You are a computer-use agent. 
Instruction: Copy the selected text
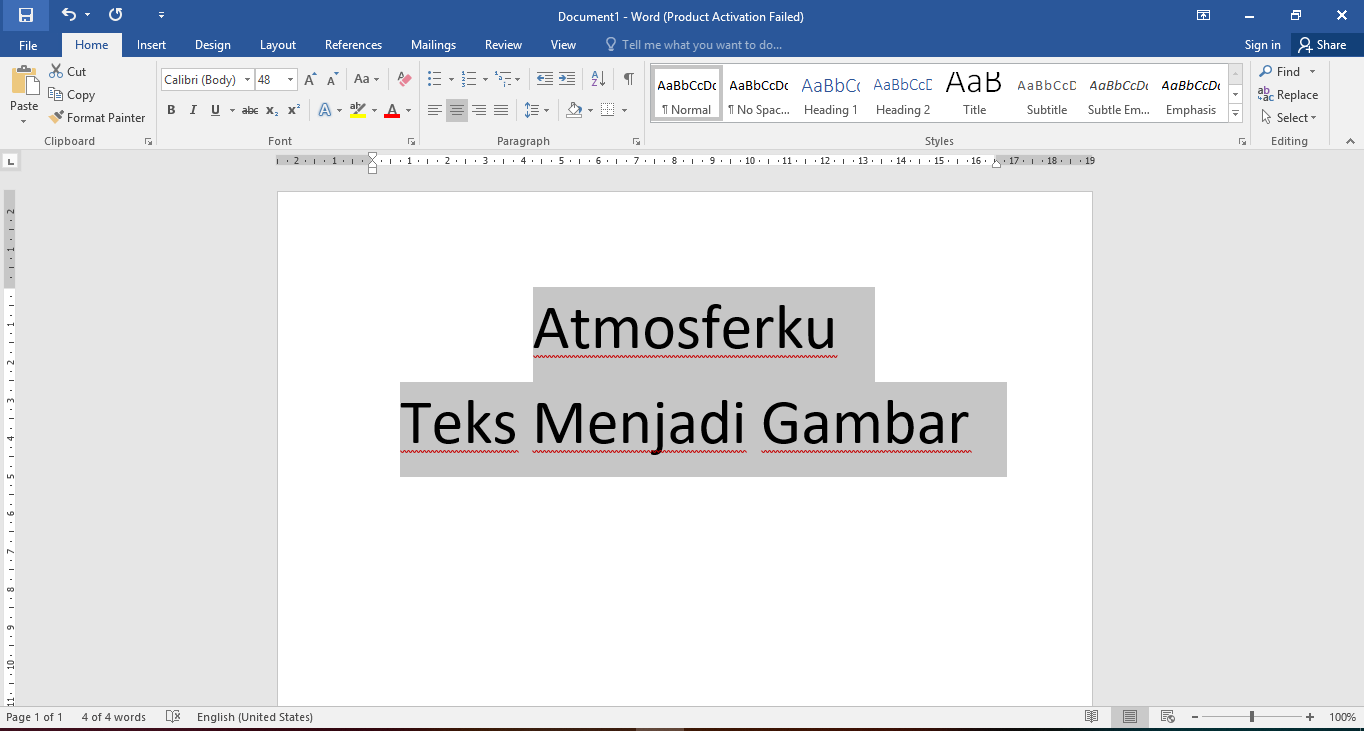point(72,95)
